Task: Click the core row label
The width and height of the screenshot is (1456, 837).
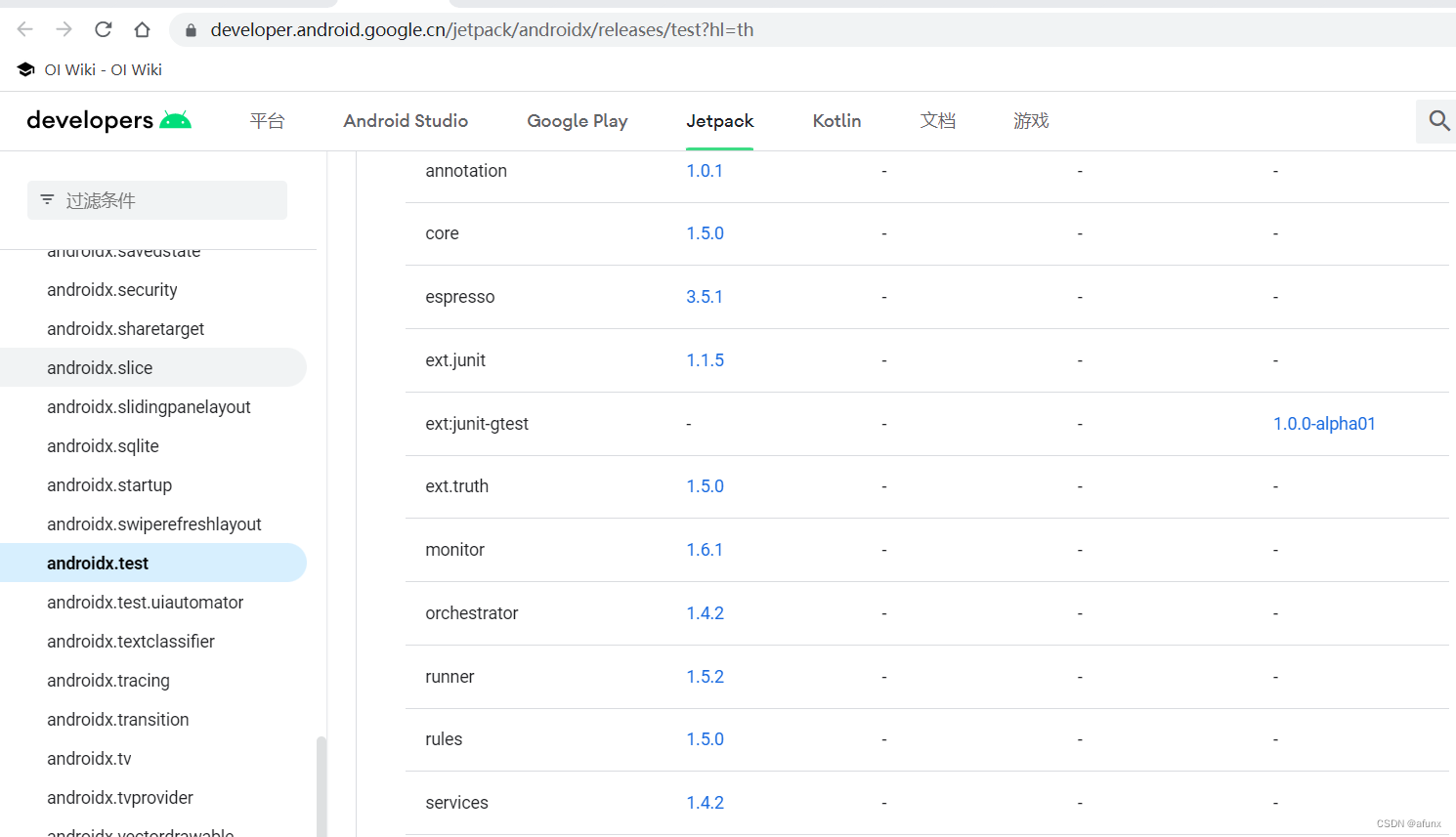Action: [442, 233]
